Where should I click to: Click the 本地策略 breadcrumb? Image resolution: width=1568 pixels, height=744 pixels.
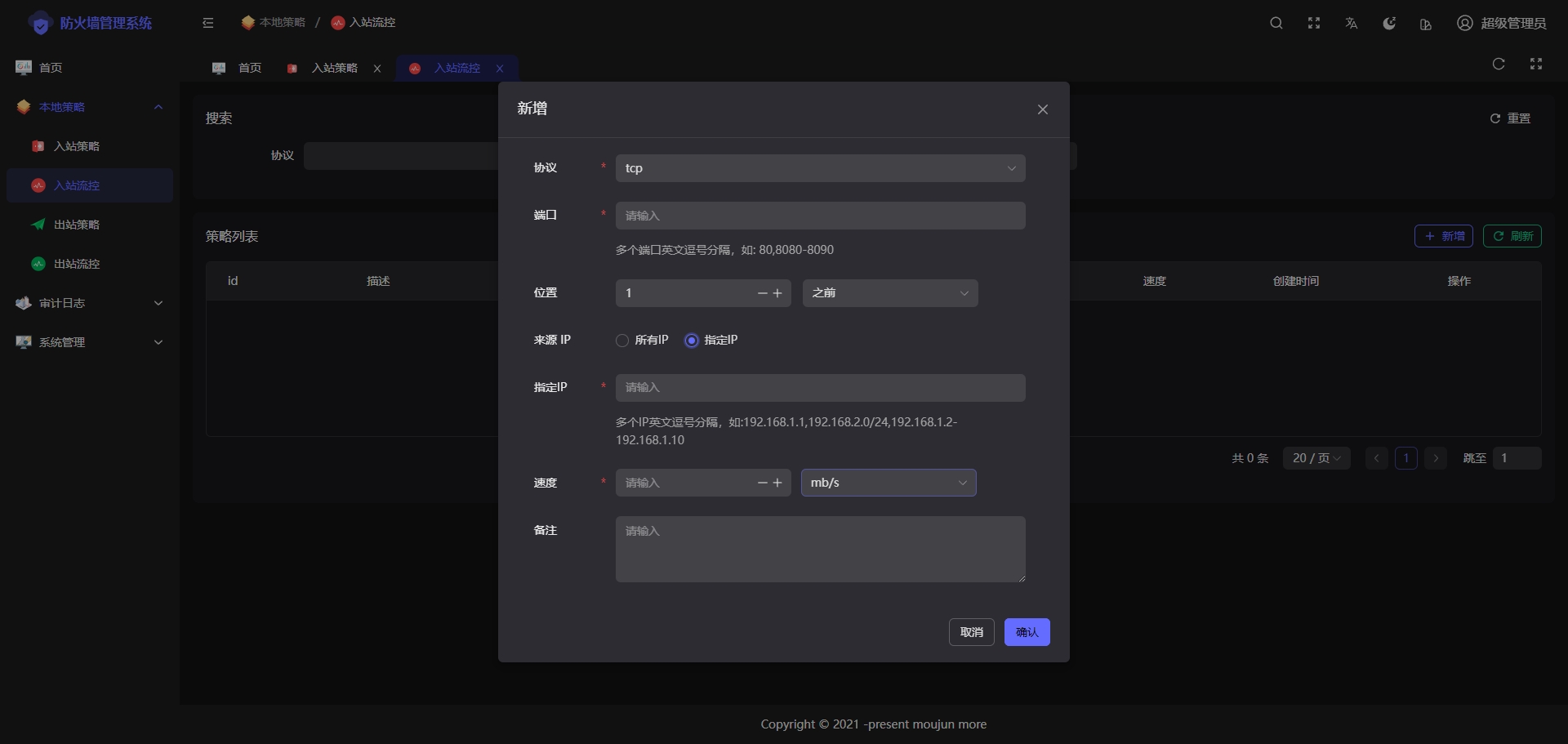coord(274,22)
